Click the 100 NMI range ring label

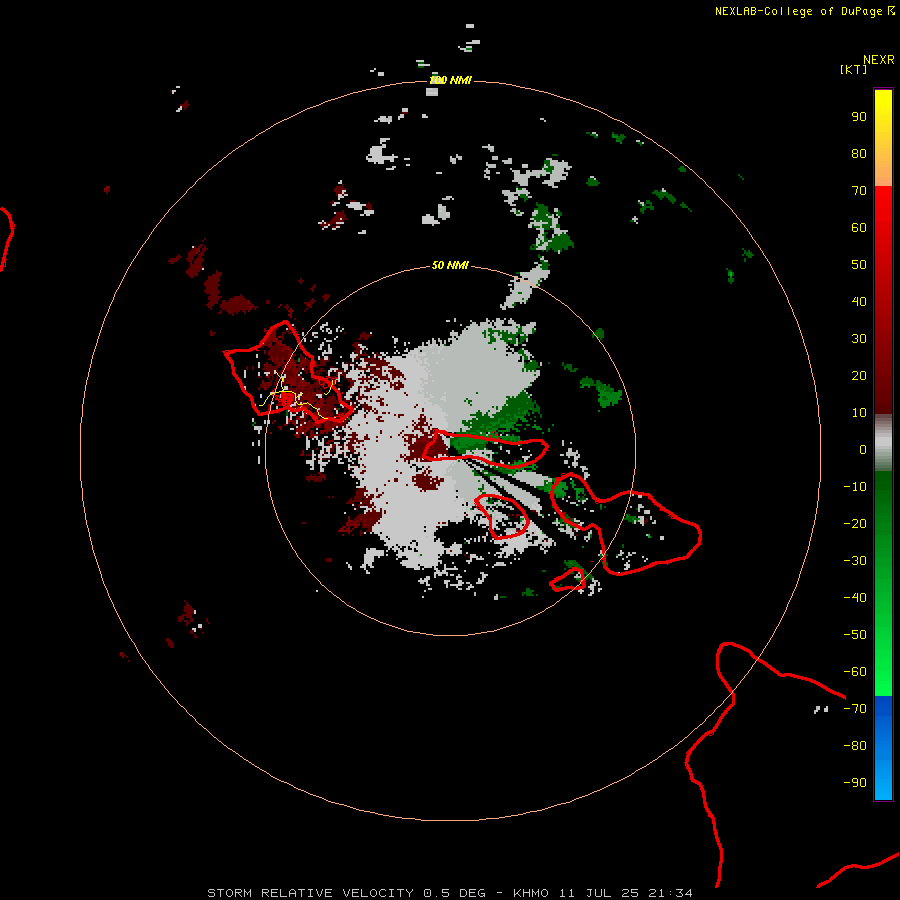451,80
